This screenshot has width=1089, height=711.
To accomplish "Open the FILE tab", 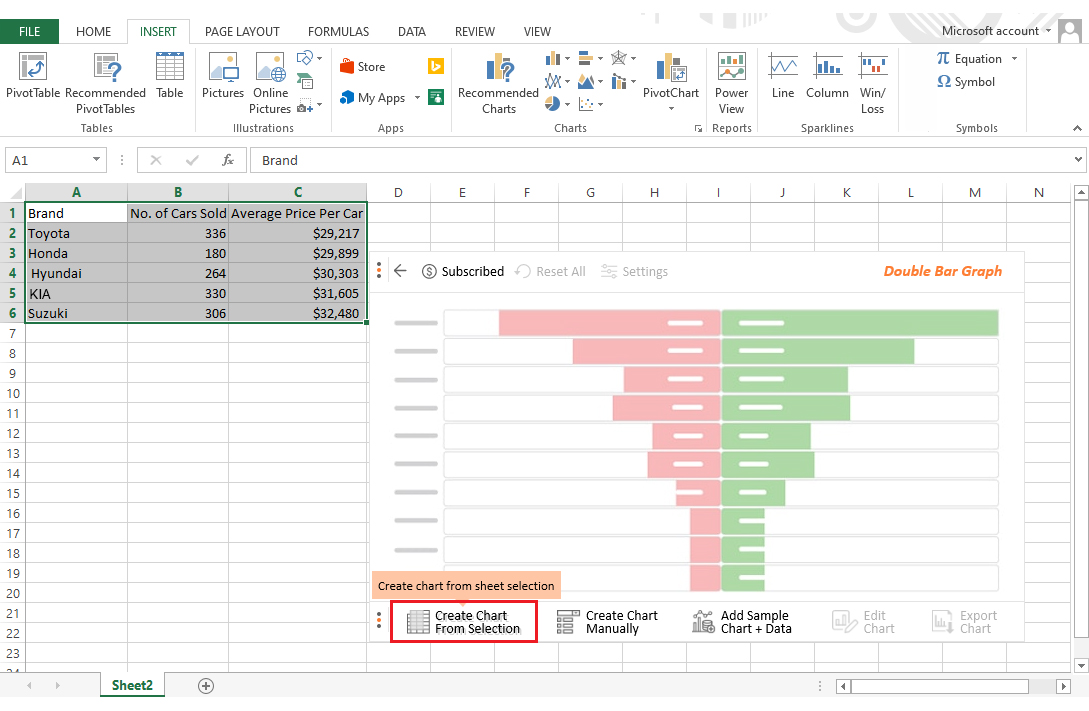I will pyautogui.click(x=29, y=32).
